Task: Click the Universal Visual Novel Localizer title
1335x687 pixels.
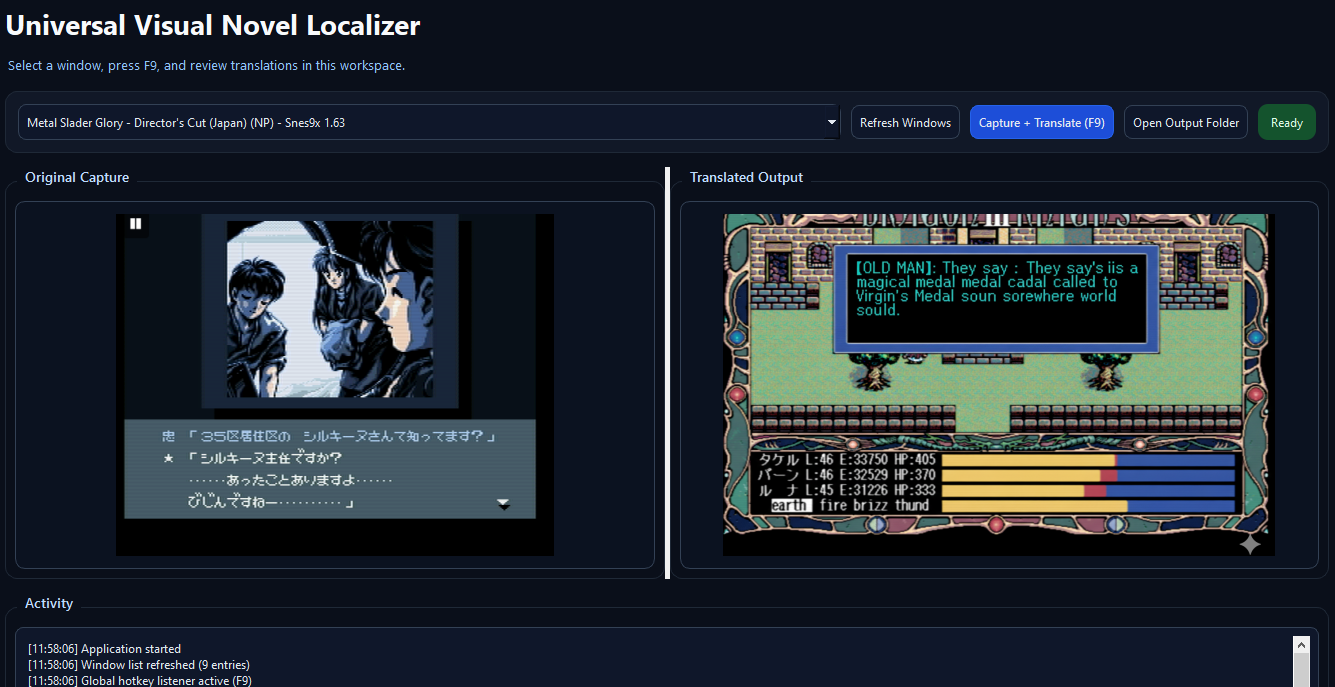Action: tap(213, 25)
